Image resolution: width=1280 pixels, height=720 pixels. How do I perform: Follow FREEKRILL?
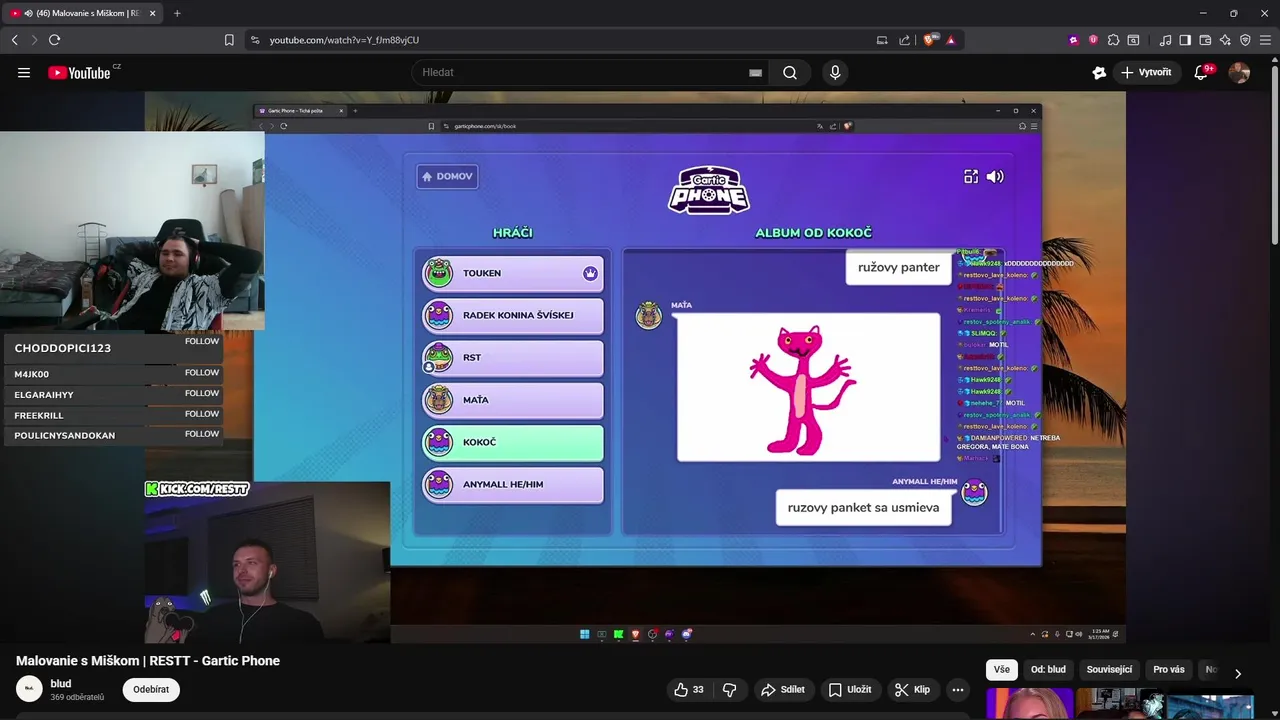(201, 413)
